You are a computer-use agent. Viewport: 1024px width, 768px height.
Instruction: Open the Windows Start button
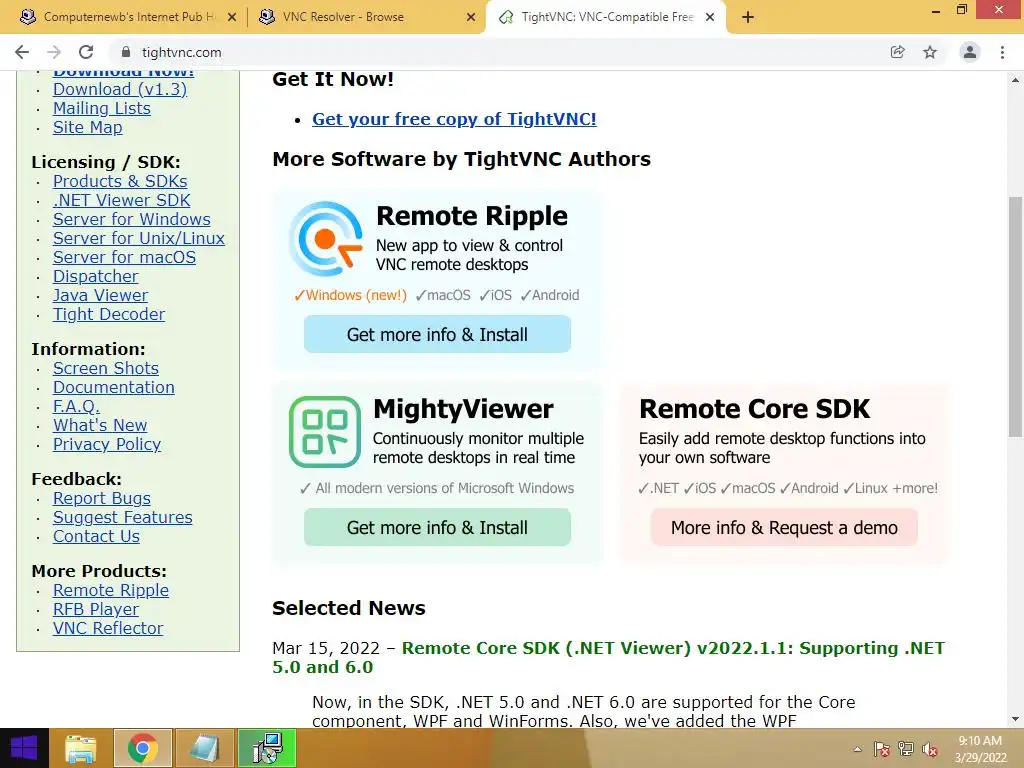(24, 748)
